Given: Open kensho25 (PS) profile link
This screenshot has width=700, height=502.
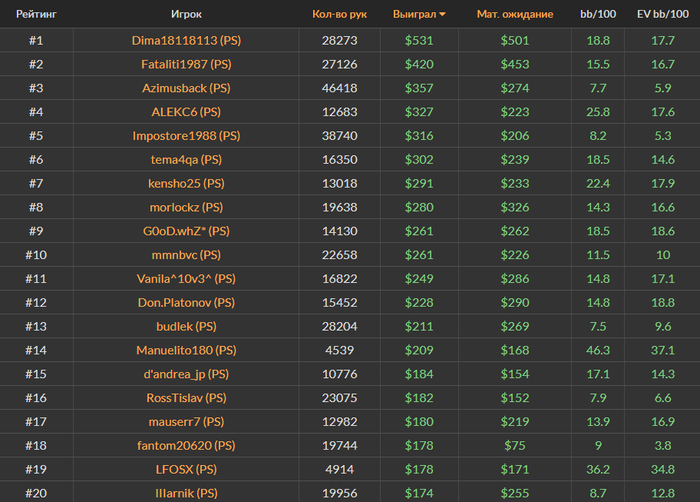Looking at the screenshot, I should coord(185,183).
